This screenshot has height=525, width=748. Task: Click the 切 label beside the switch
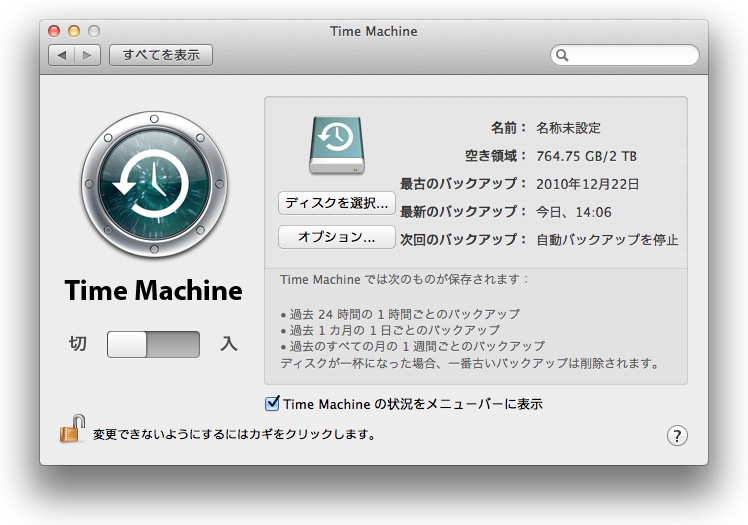(78, 344)
